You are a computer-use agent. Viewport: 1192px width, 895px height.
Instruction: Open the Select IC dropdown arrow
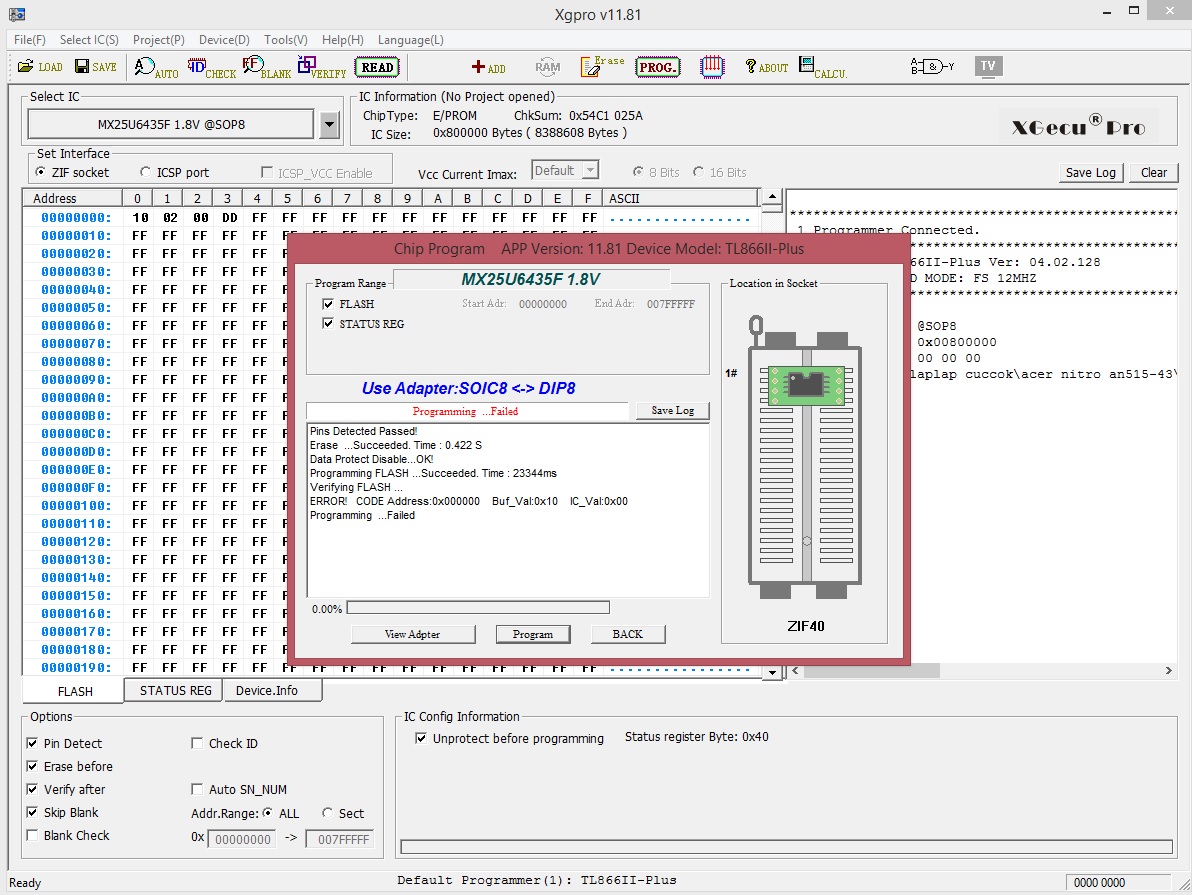(329, 125)
